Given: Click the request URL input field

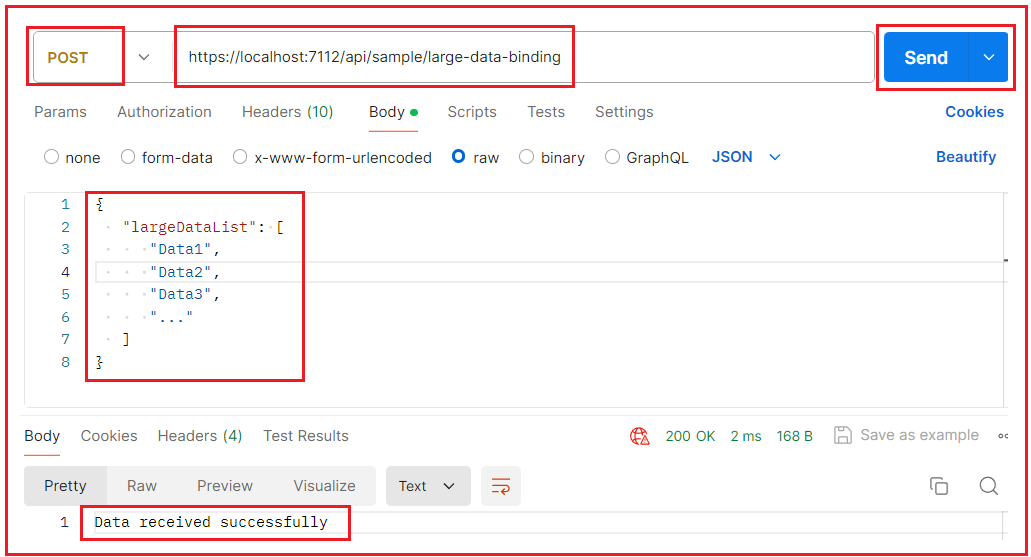Looking at the screenshot, I should [523, 57].
